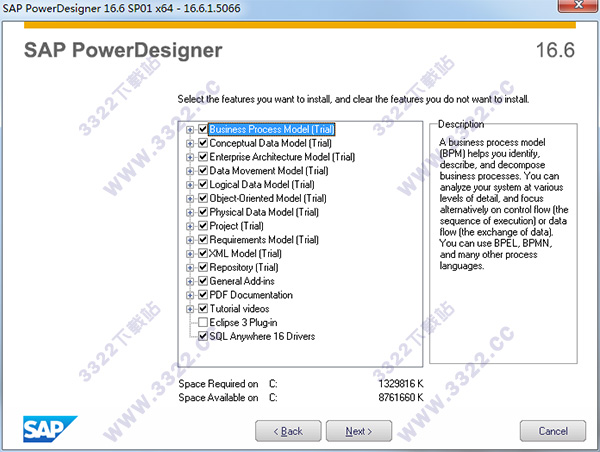Toggle General Add-ins checkbox
This screenshot has height=452, width=600.
pos(203,281)
